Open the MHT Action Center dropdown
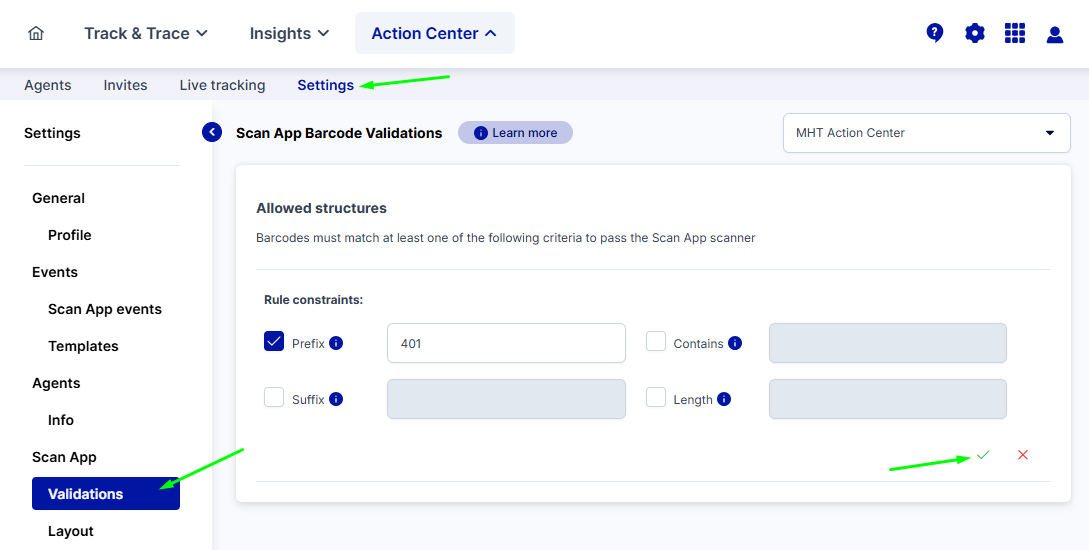 pos(926,133)
